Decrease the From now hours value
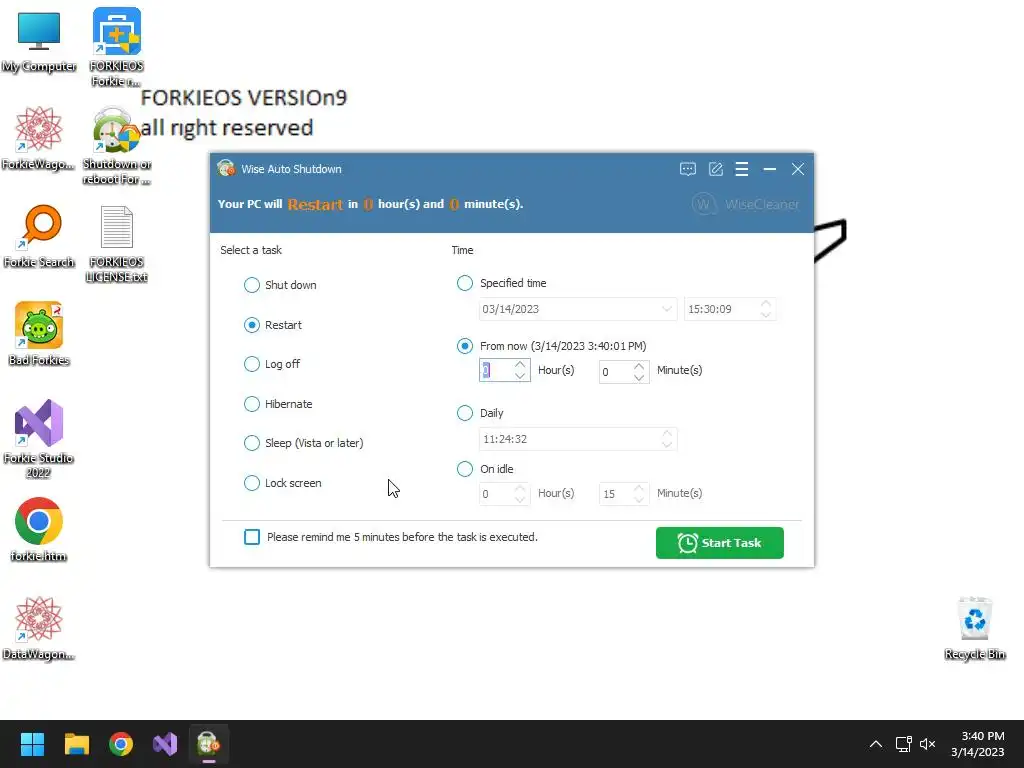Image resolution: width=1024 pixels, height=768 pixels. pos(520,376)
